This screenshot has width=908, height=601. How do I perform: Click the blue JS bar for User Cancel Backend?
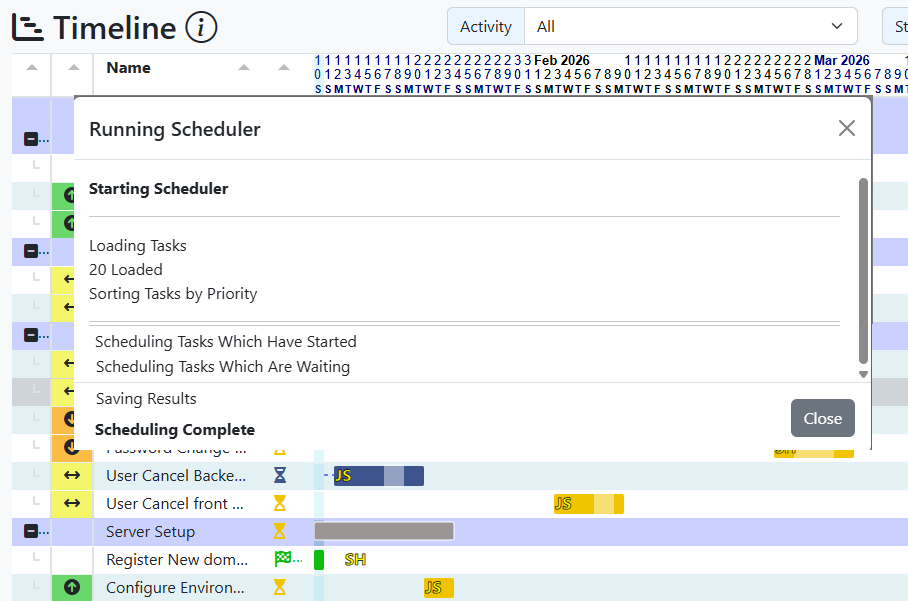coord(378,476)
